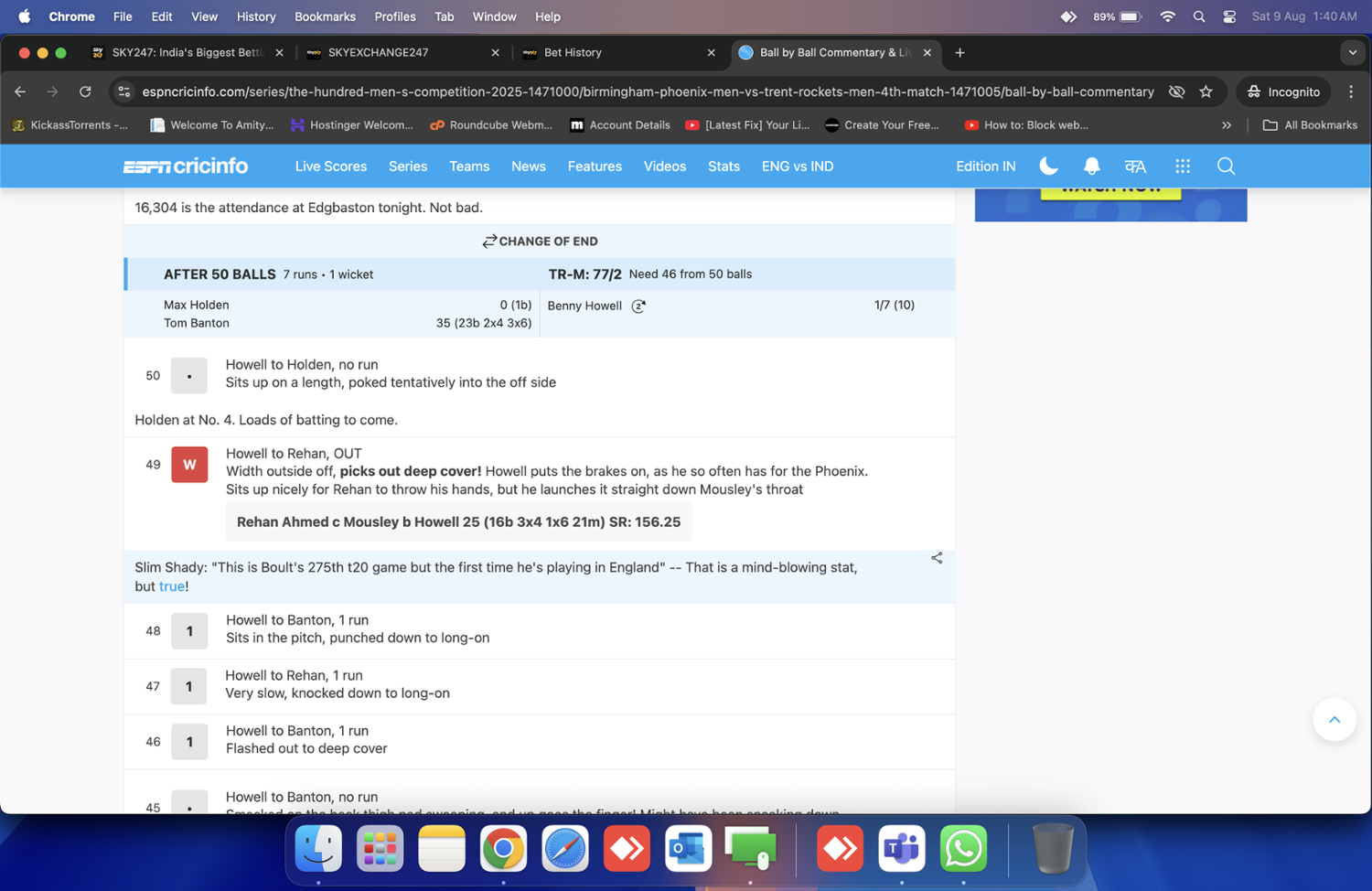This screenshot has width=1372, height=891.
Task: Open the Live Scores menu
Action: (x=330, y=166)
